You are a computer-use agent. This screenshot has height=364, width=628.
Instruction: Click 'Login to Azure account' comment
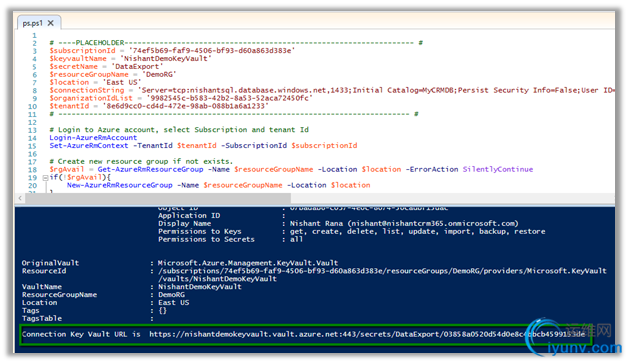179,130
